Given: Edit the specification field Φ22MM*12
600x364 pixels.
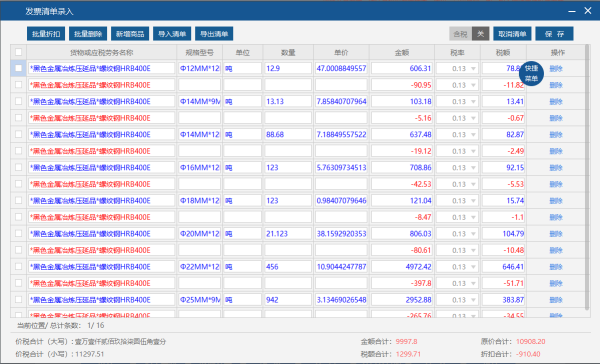Looking at the screenshot, I should pyautogui.click(x=199, y=267).
